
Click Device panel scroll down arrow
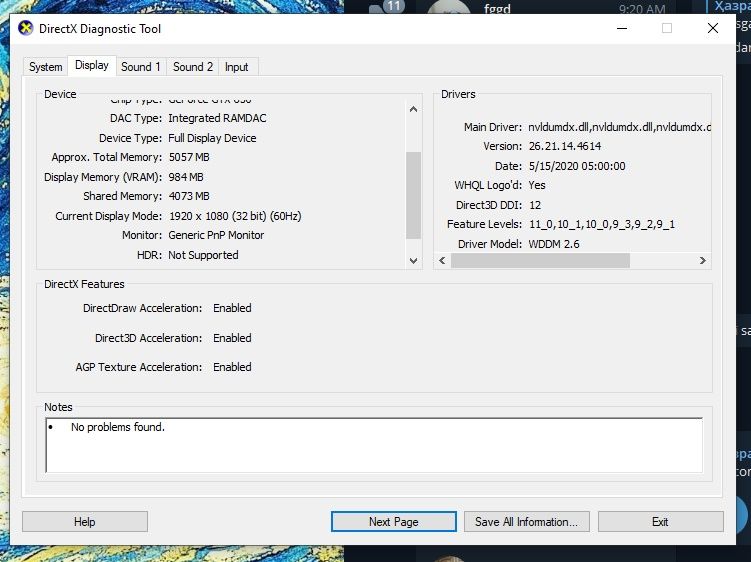[413, 261]
